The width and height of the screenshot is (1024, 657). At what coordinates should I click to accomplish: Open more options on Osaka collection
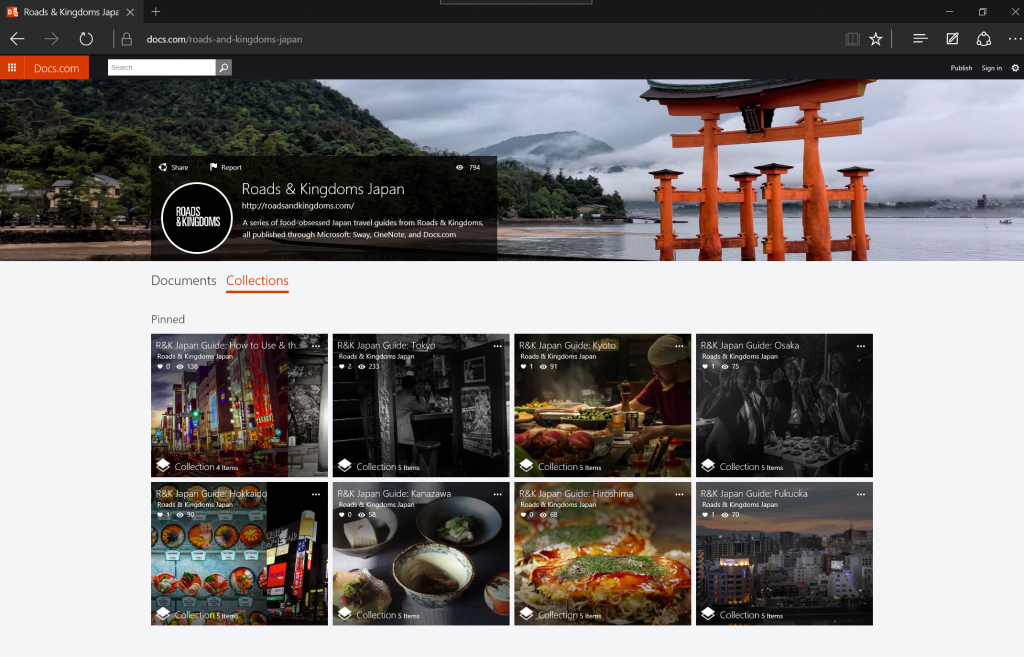pyautogui.click(x=861, y=345)
